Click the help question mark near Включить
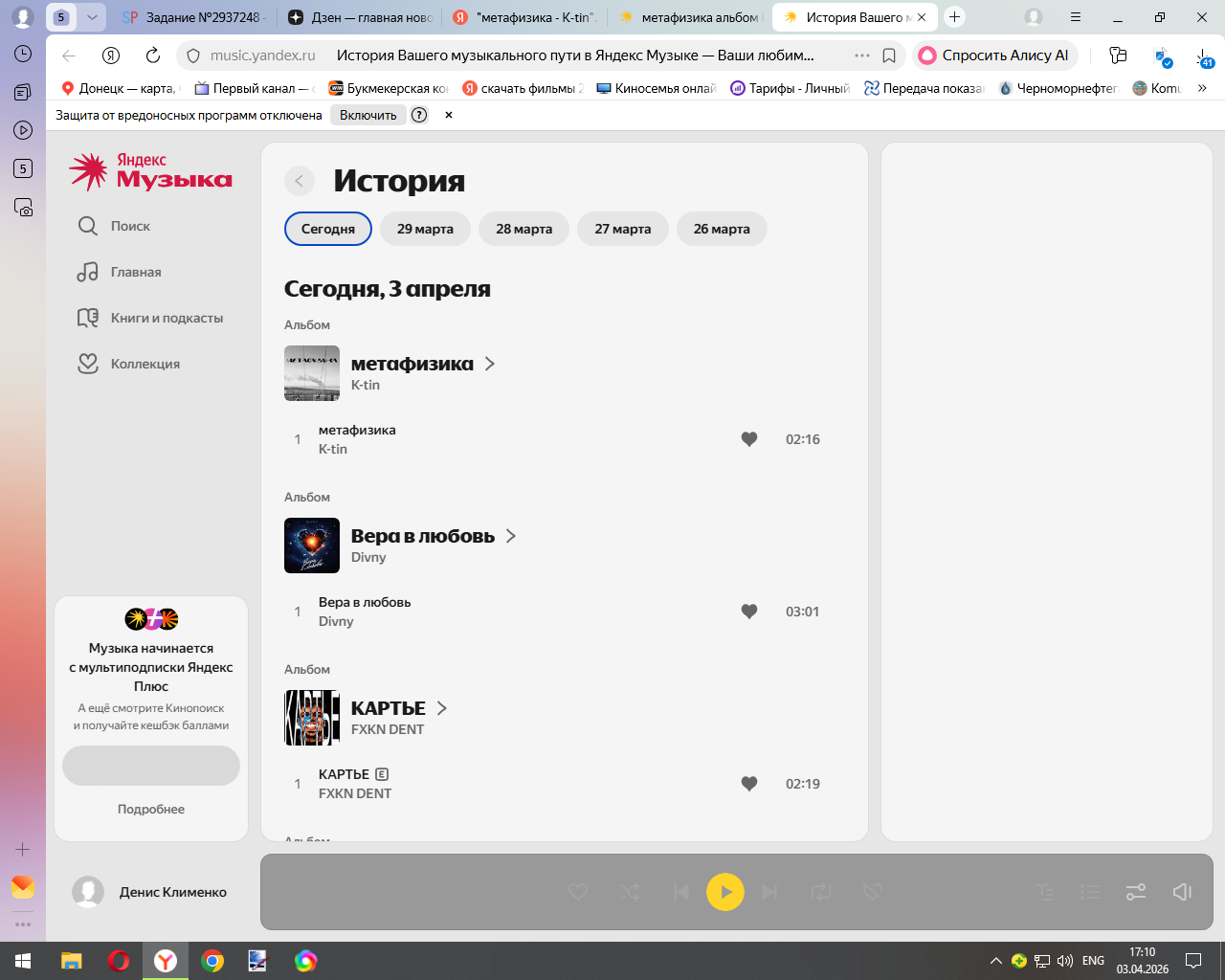This screenshot has height=980, width=1225. pyautogui.click(x=419, y=115)
